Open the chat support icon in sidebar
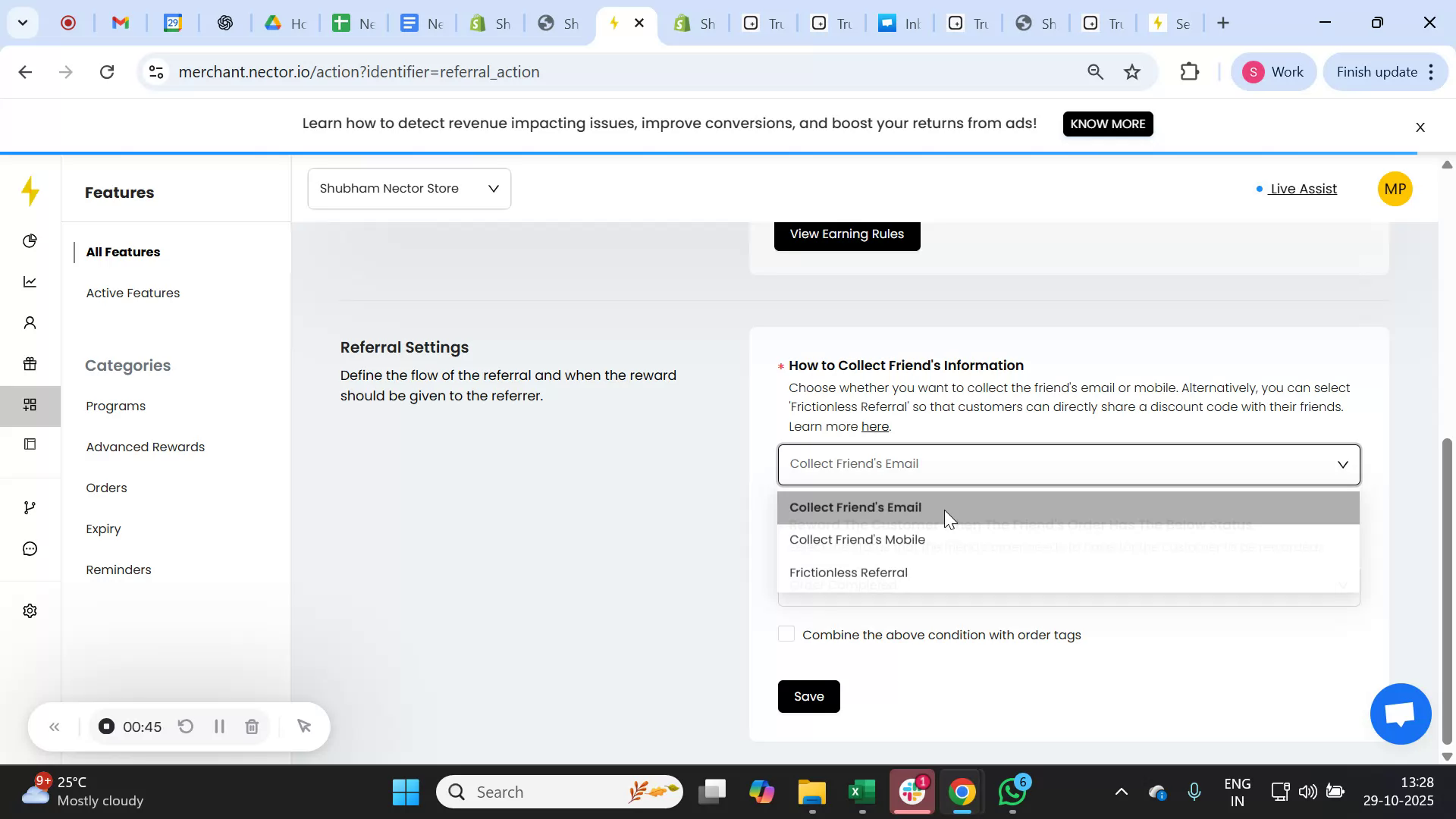This screenshot has height=819, width=1456. click(30, 548)
